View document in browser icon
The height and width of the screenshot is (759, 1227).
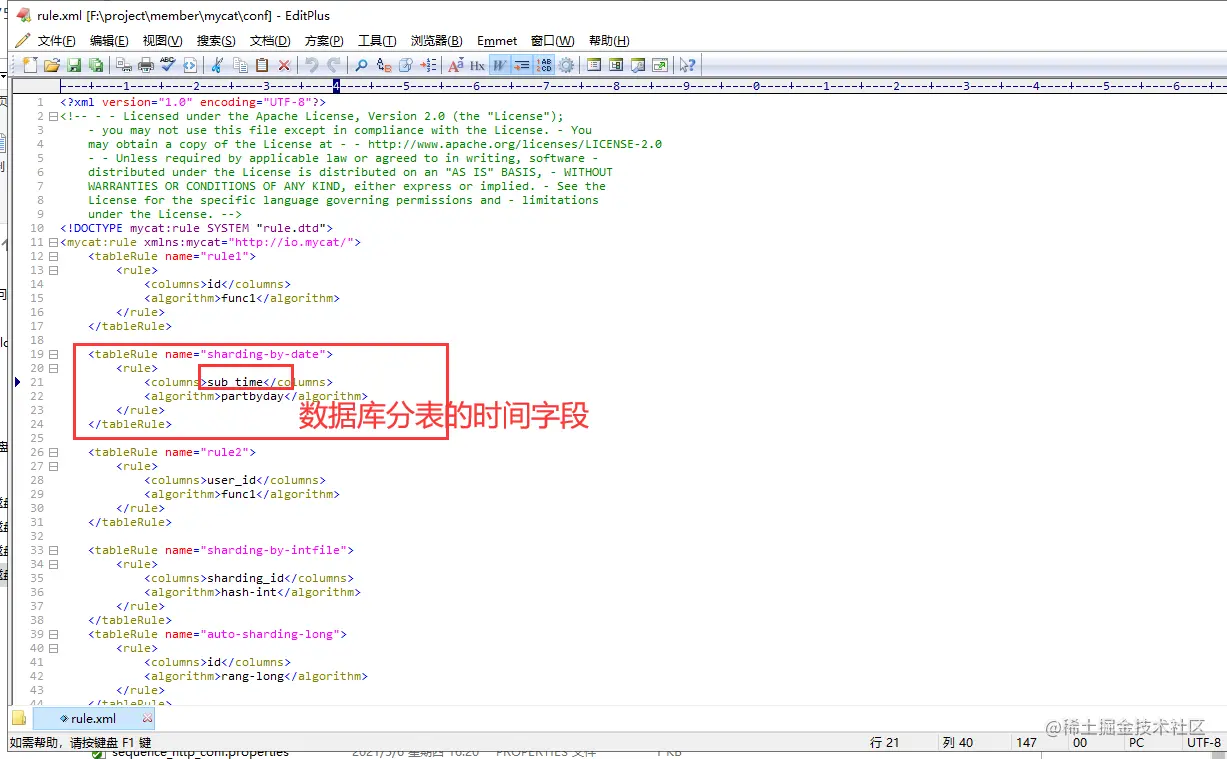coord(190,65)
